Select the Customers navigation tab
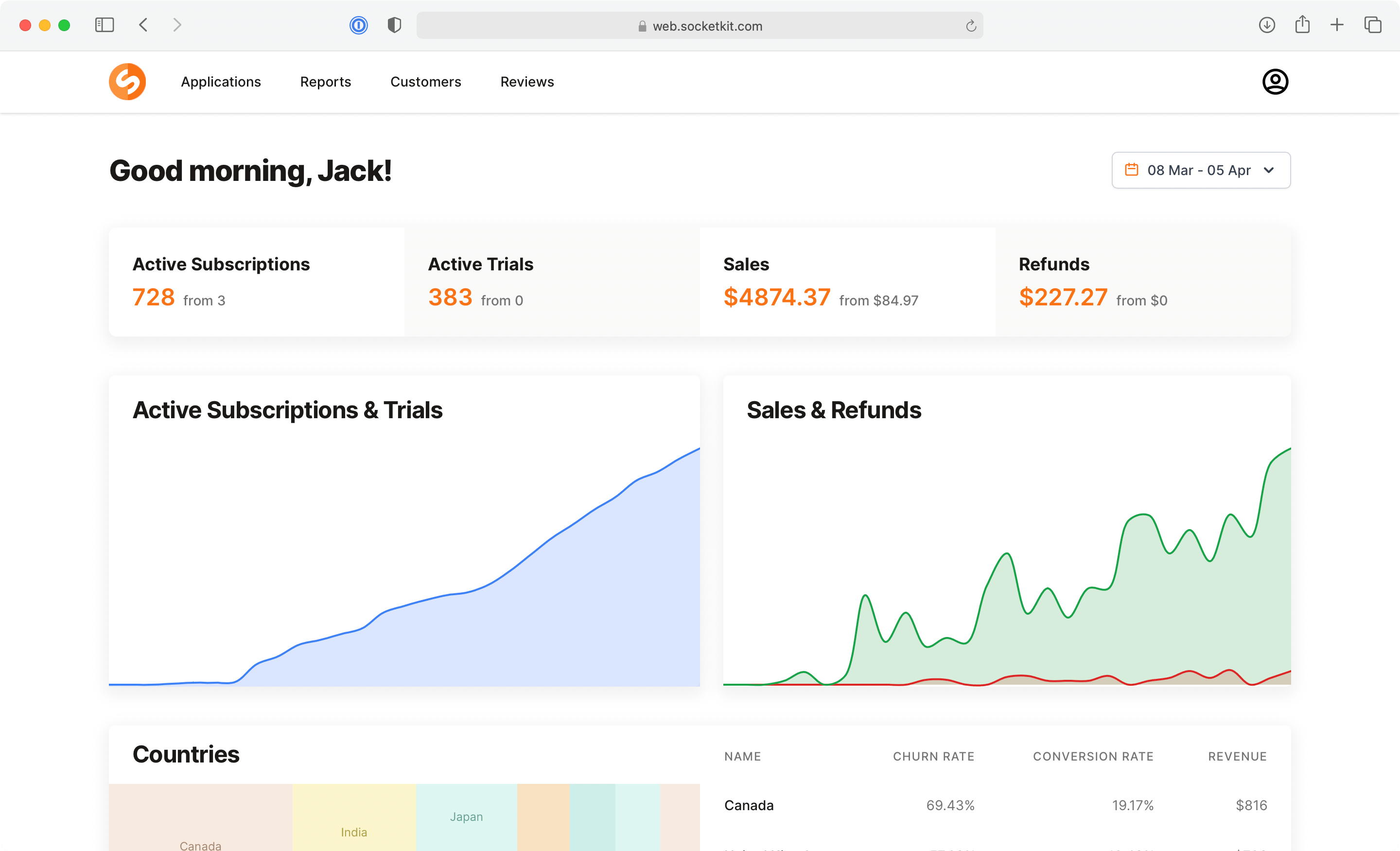The image size is (1400, 851). (x=425, y=81)
